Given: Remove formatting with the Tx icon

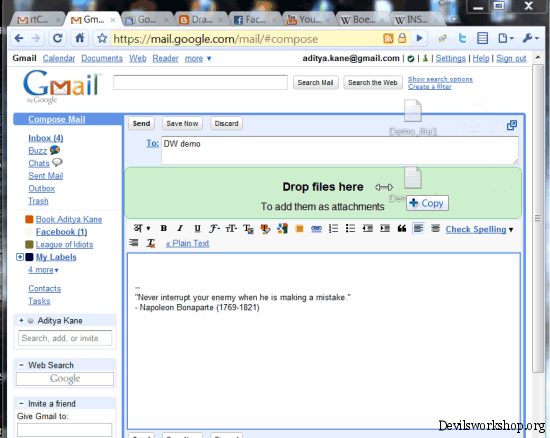Looking at the screenshot, I should (x=151, y=243).
